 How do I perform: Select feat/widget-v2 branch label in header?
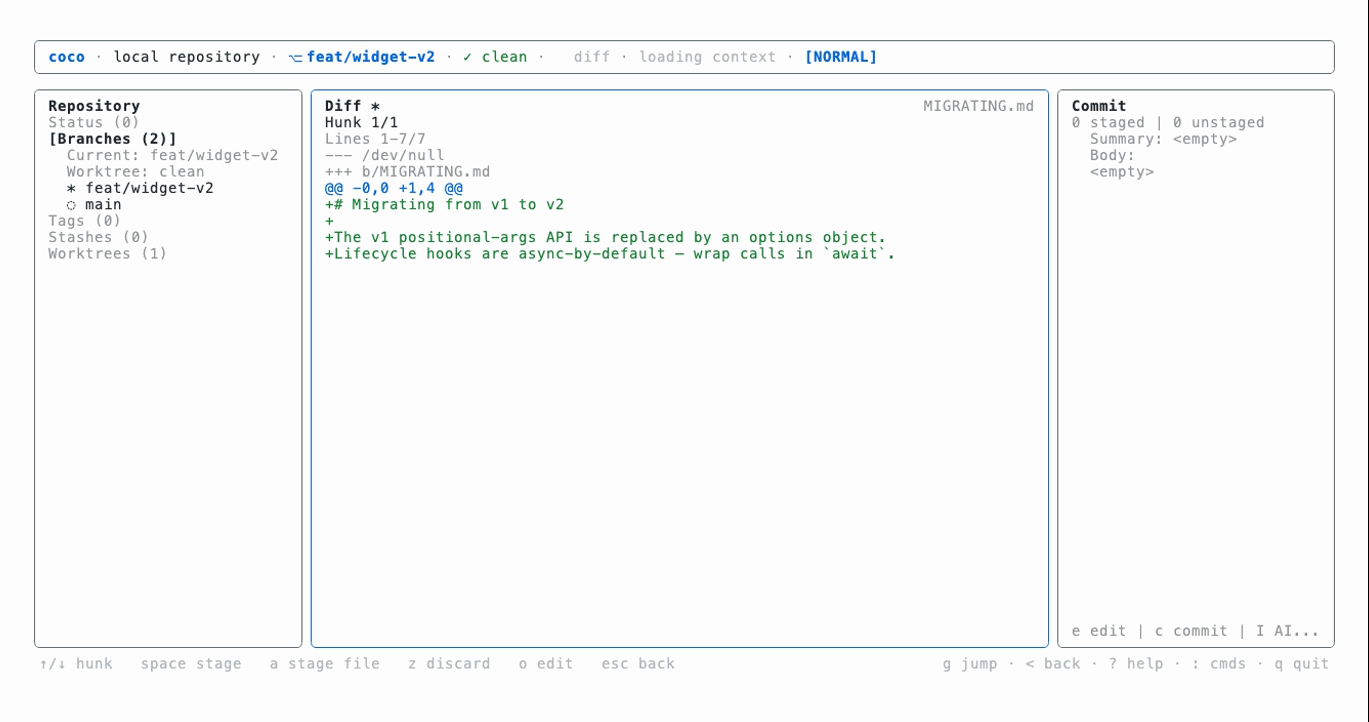tap(371, 57)
